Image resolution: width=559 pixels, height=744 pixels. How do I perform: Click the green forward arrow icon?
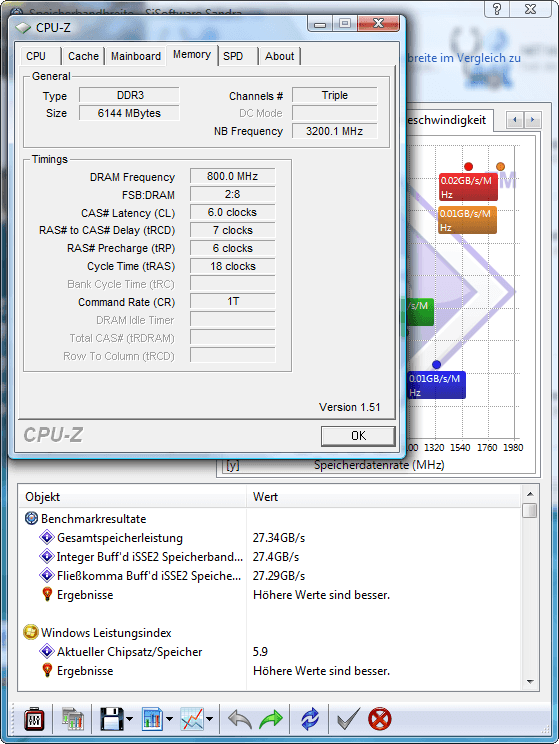pyautogui.click(x=270, y=719)
